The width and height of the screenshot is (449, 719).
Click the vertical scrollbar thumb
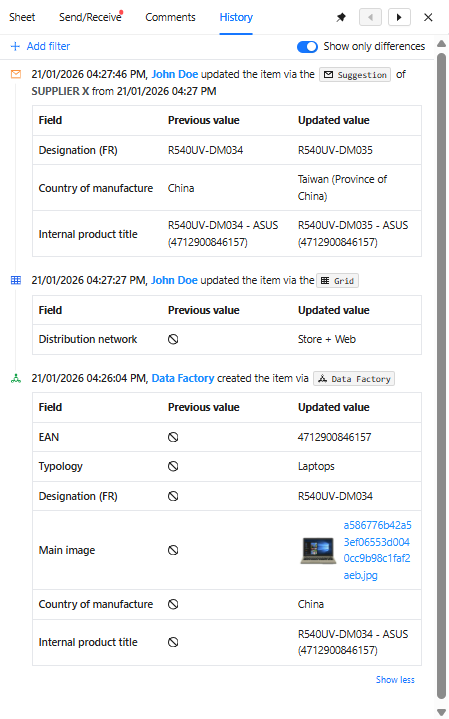441,376
